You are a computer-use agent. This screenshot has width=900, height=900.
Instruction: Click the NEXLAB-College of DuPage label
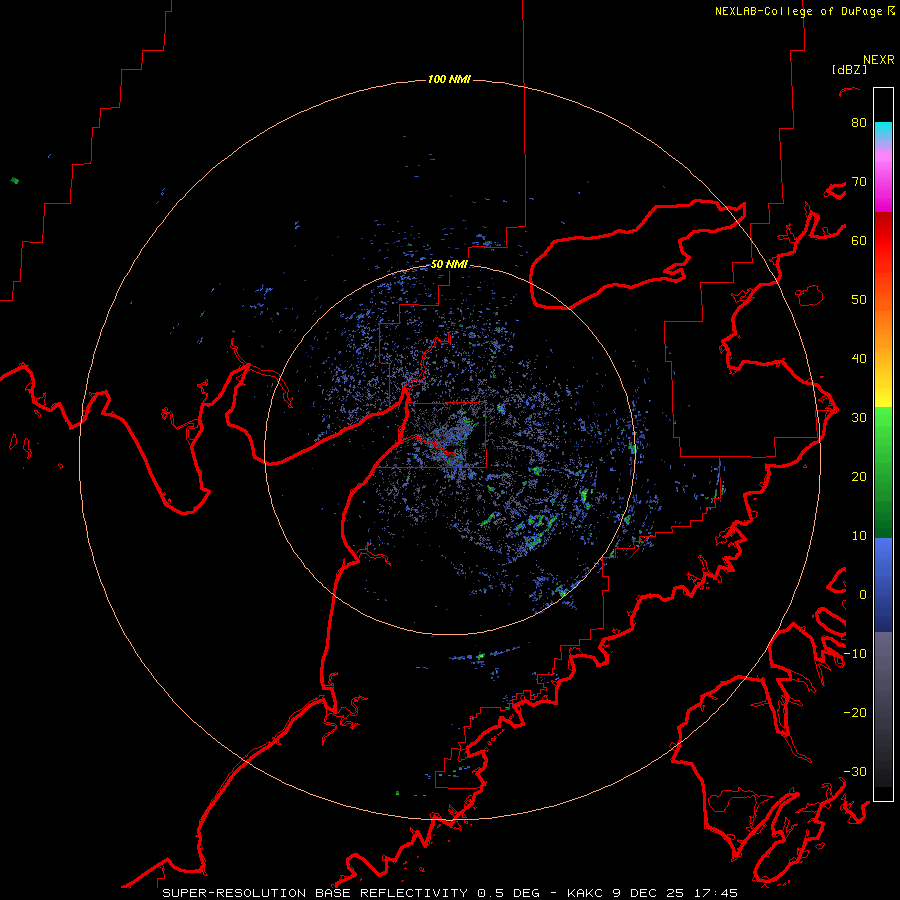[x=804, y=11]
